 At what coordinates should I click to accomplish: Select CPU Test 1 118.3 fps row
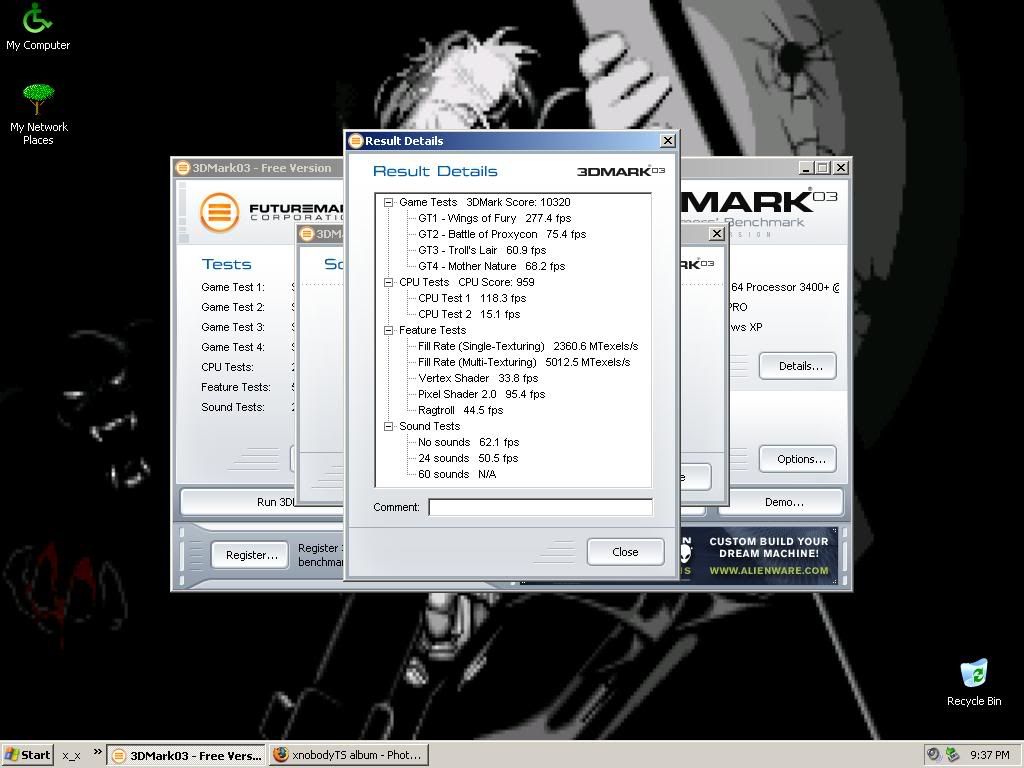click(x=472, y=298)
